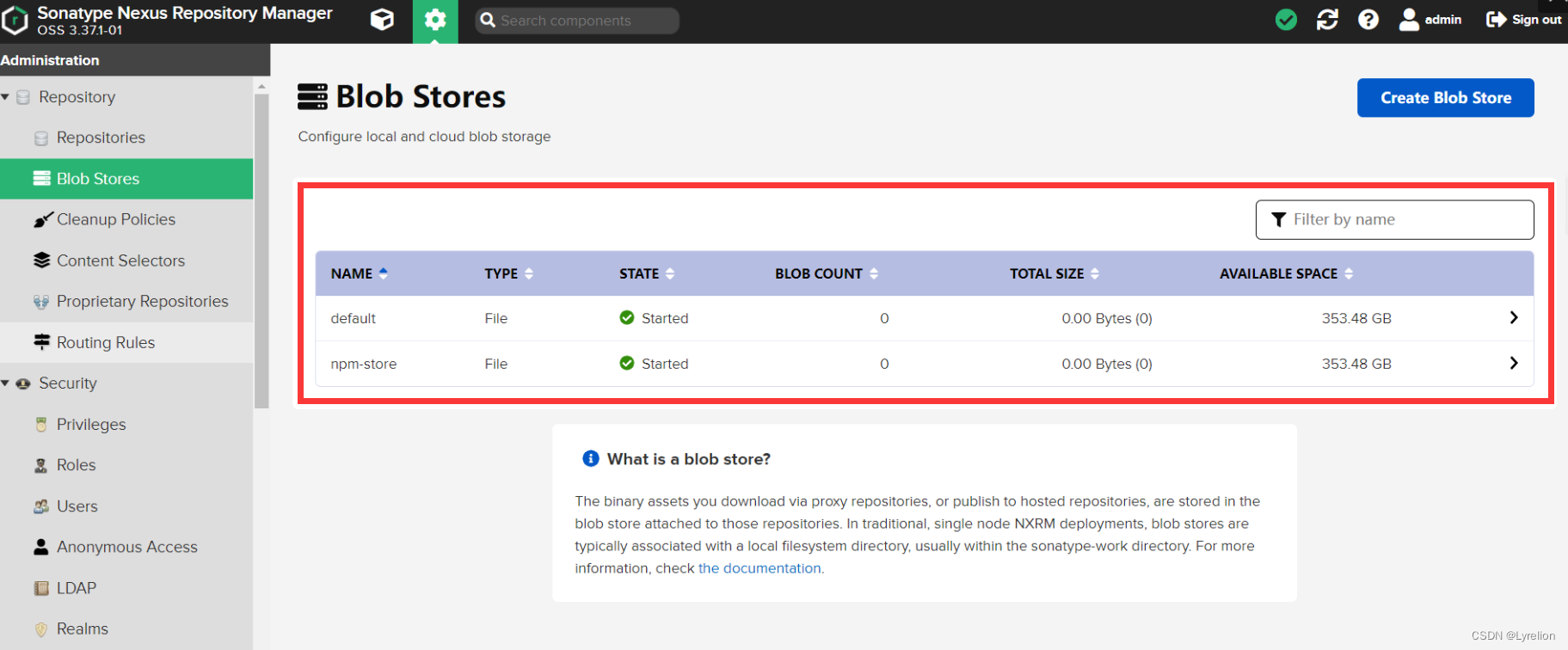Screen dimensions: 1568x650
Task: Collapse the Security tree section
Action: point(5,383)
